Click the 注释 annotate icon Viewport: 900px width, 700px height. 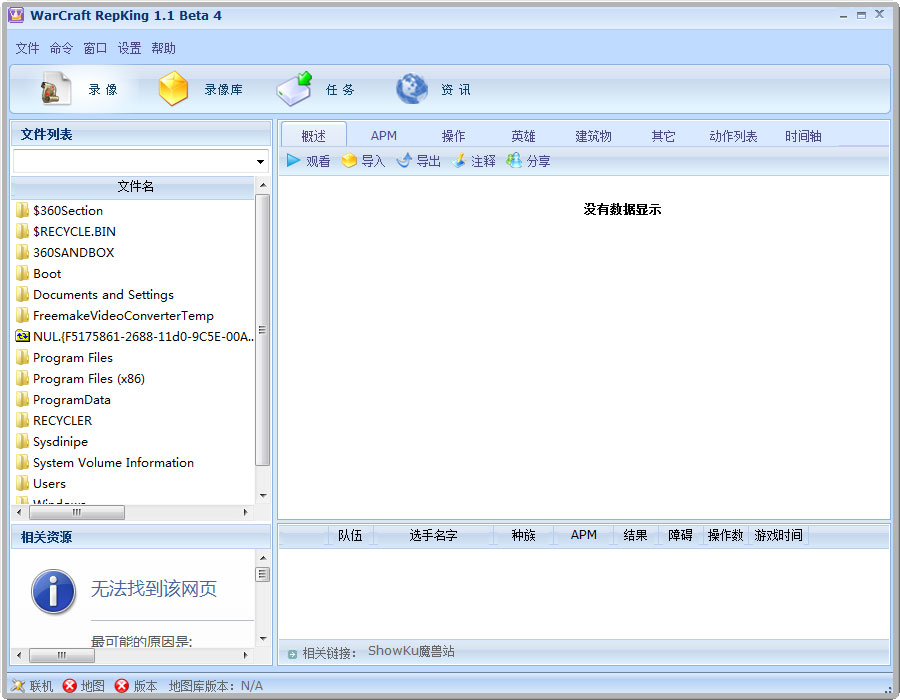(x=459, y=161)
